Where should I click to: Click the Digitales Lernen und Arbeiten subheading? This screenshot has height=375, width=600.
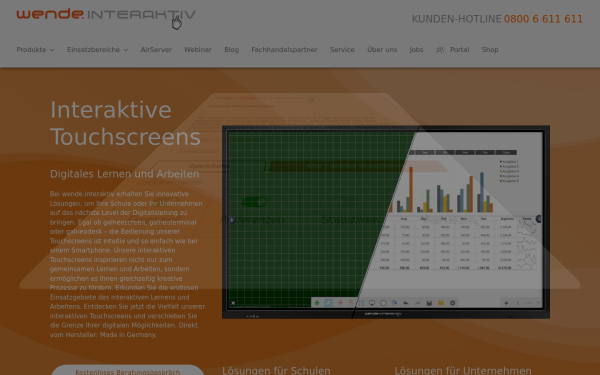[125, 174]
